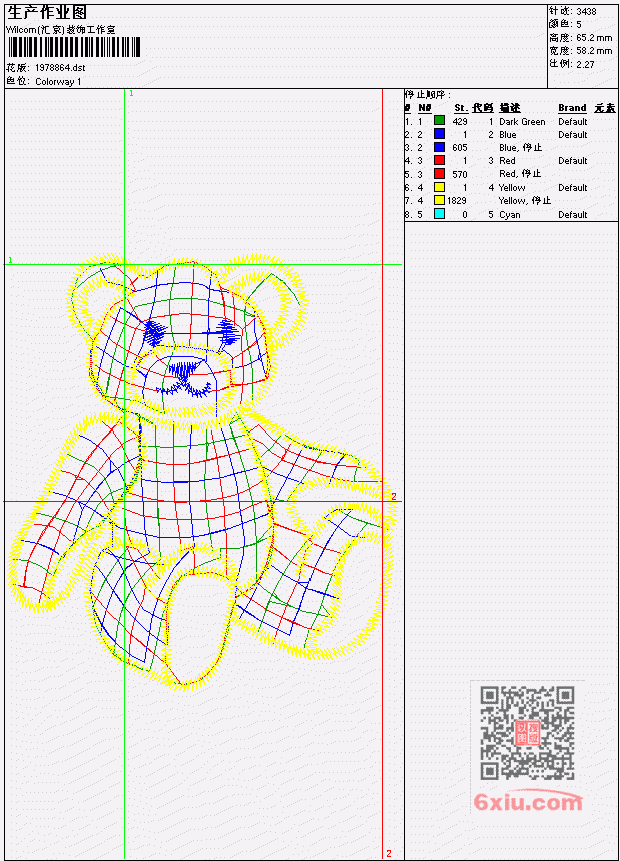Select the yellow swatch in the 1829-stitch row
This screenshot has height=861, width=620.
click(x=439, y=200)
